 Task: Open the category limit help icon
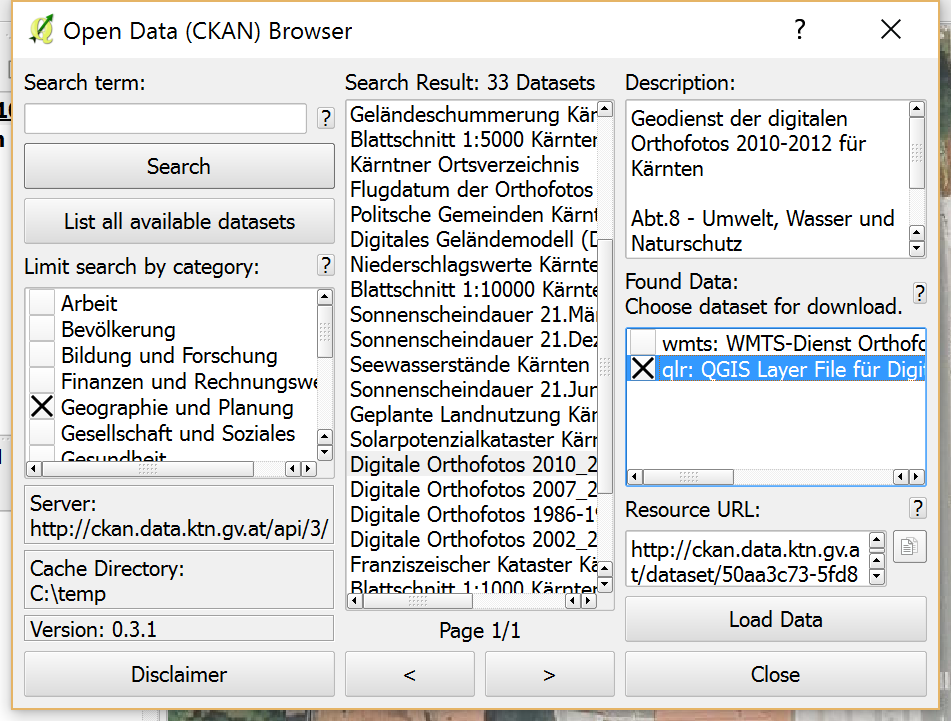[x=325, y=265]
